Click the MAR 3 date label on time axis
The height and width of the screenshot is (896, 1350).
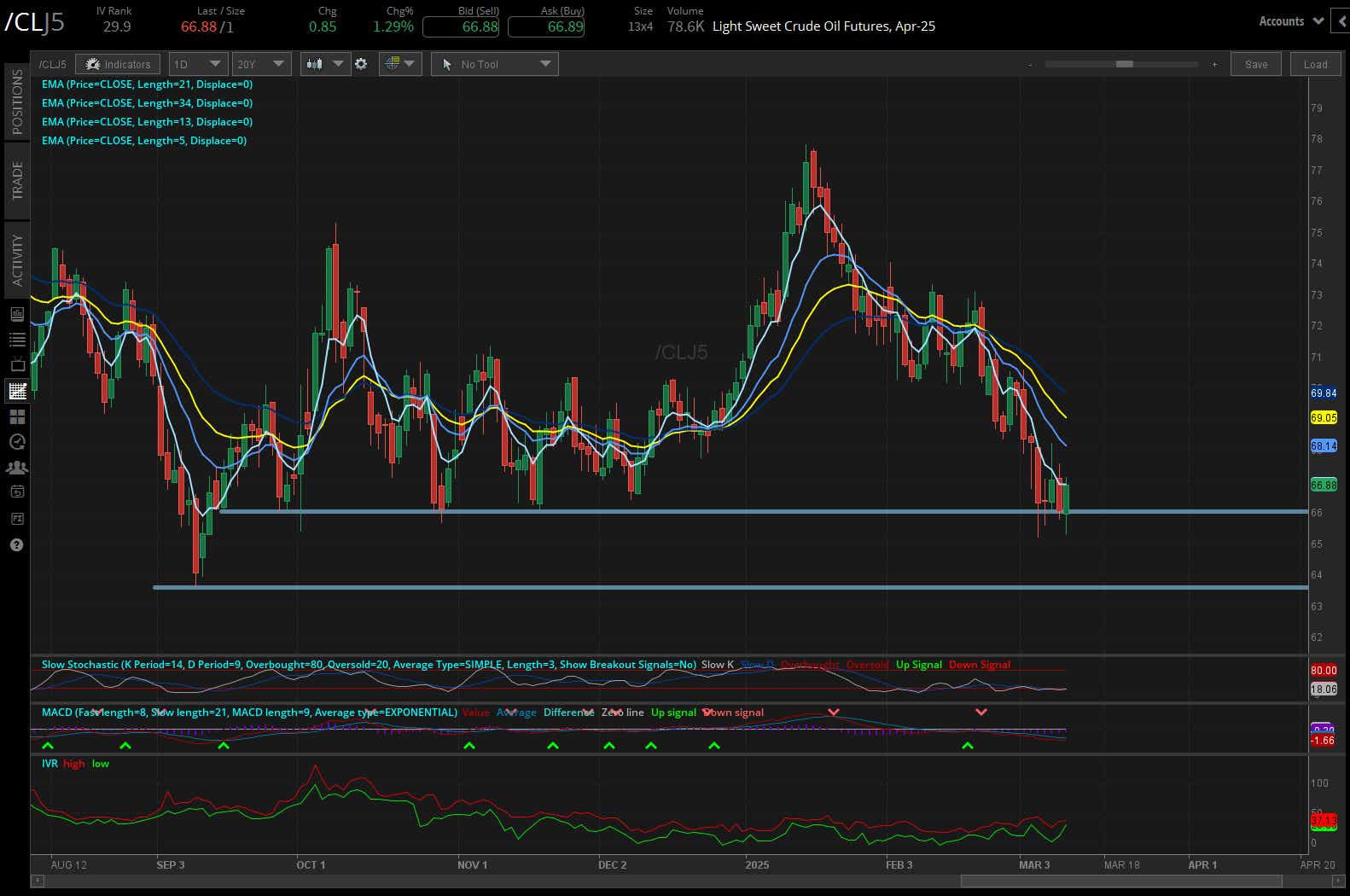pyautogui.click(x=1034, y=865)
